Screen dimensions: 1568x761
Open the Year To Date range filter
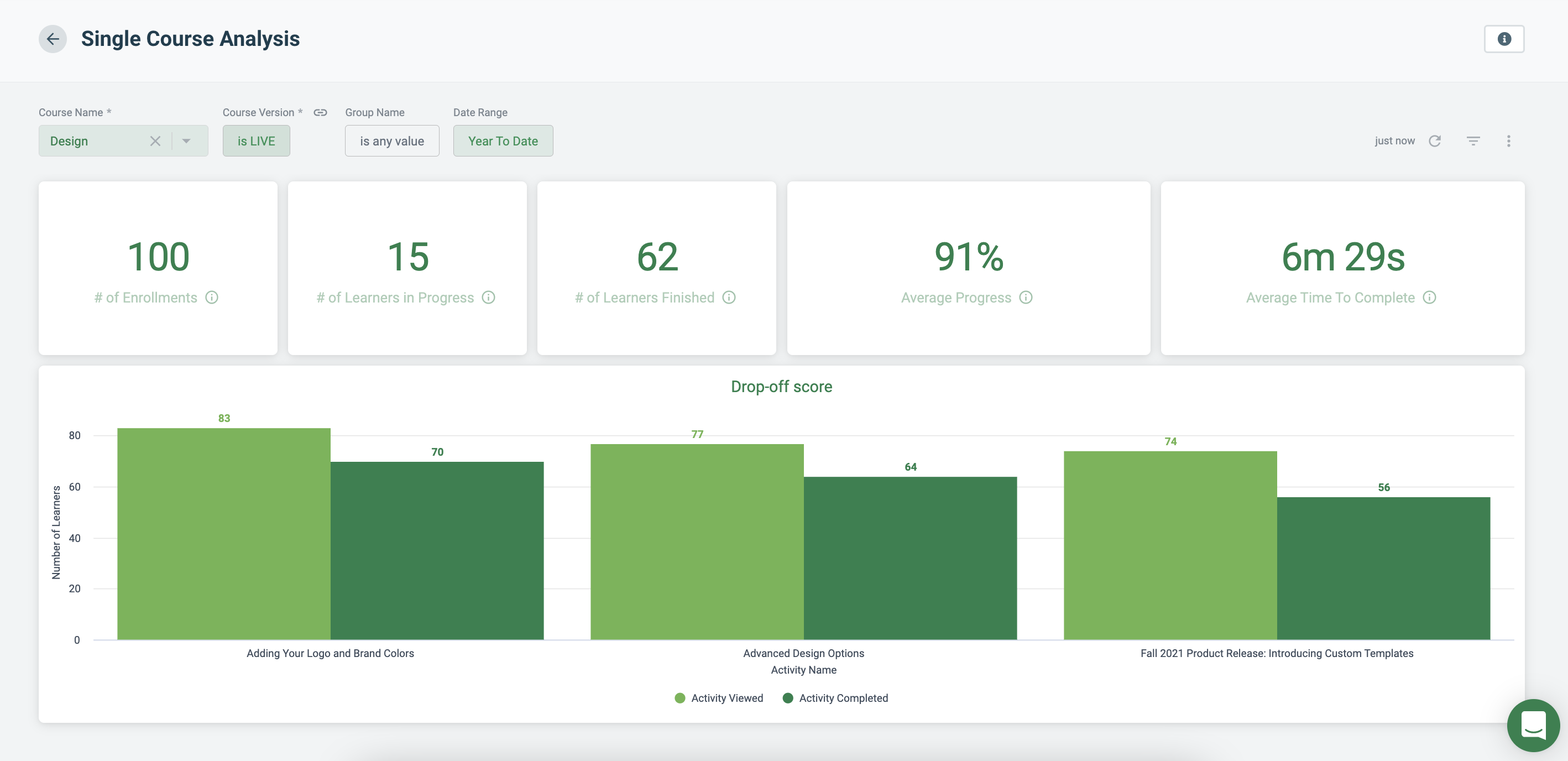[x=503, y=141]
